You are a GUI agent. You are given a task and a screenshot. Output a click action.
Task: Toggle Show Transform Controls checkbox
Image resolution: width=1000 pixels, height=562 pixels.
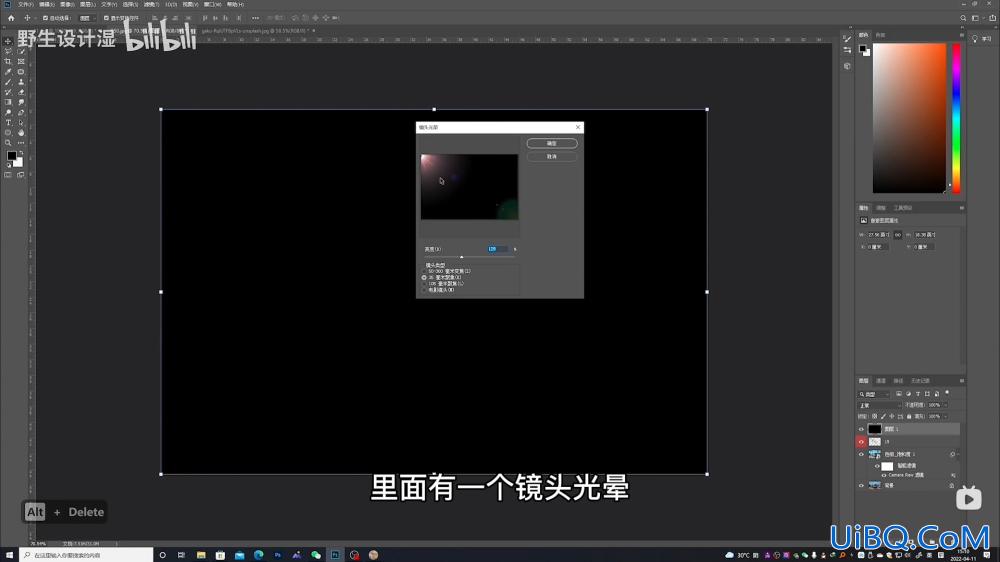[x=107, y=18]
